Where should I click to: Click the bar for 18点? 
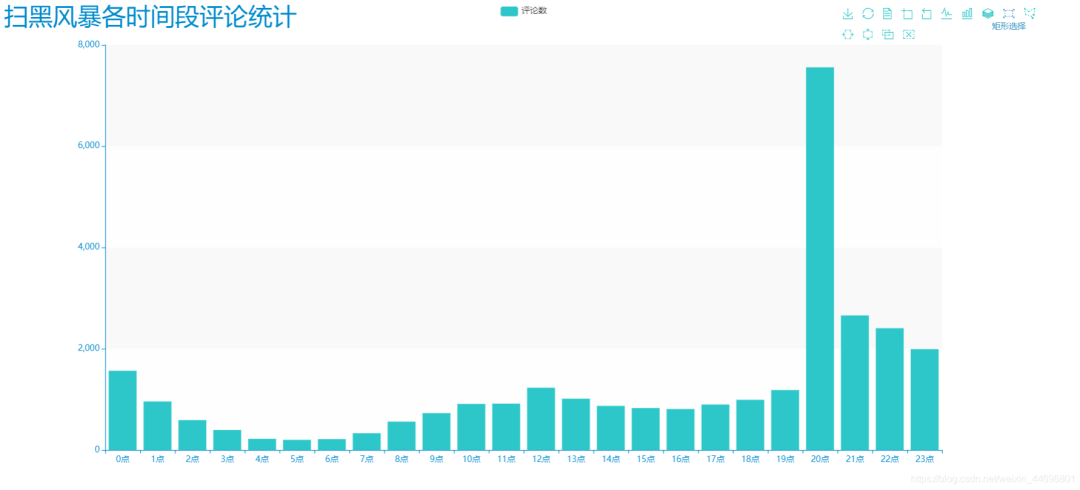[750, 425]
